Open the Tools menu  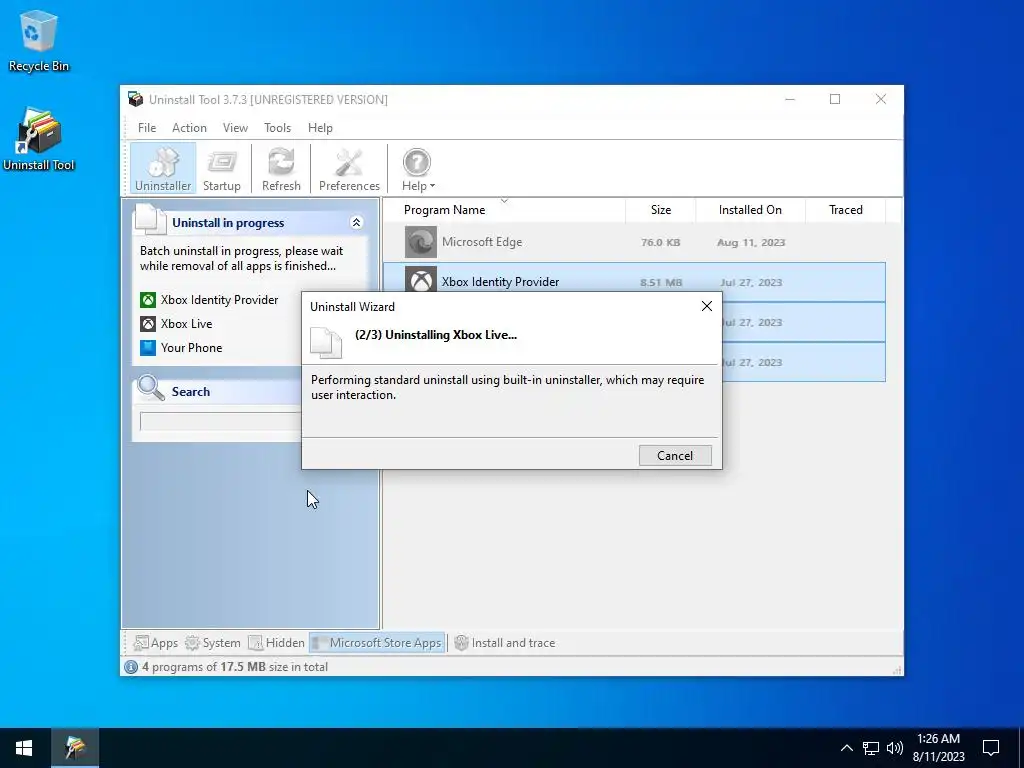tap(278, 128)
